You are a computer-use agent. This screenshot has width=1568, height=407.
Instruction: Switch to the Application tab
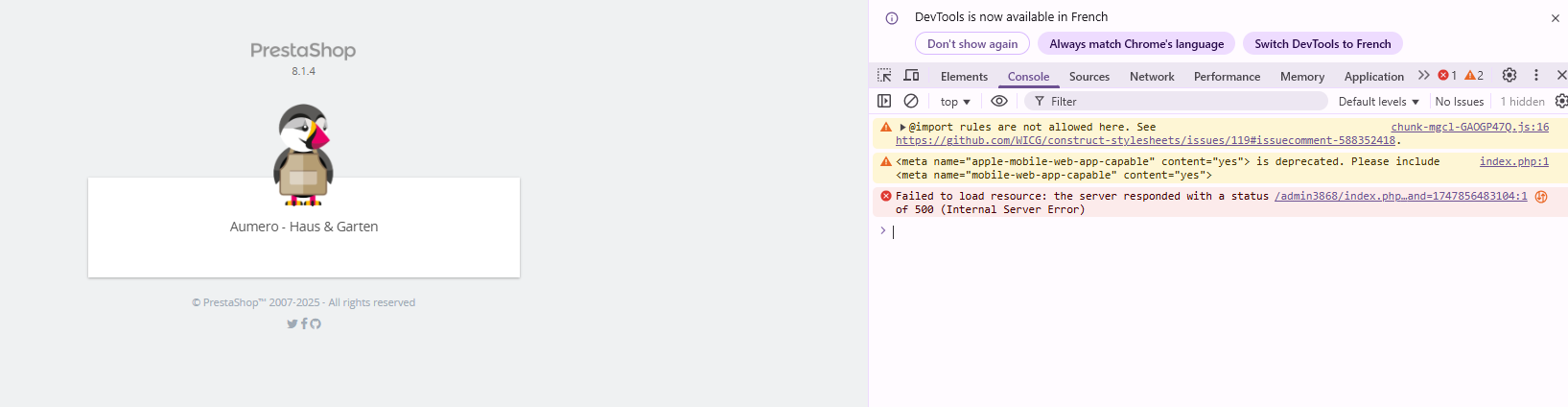1373,76
